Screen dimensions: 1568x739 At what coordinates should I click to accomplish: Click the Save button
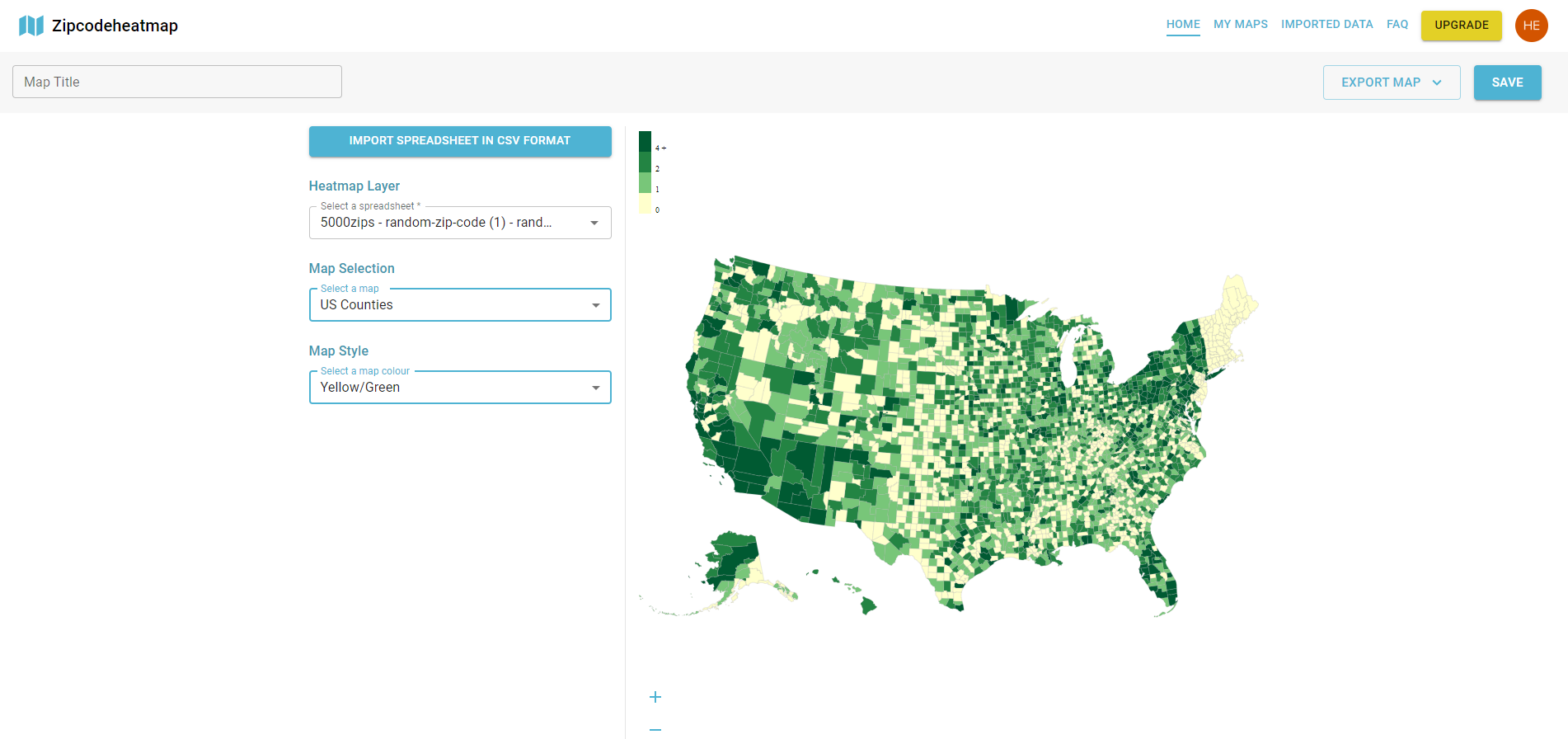(x=1508, y=82)
